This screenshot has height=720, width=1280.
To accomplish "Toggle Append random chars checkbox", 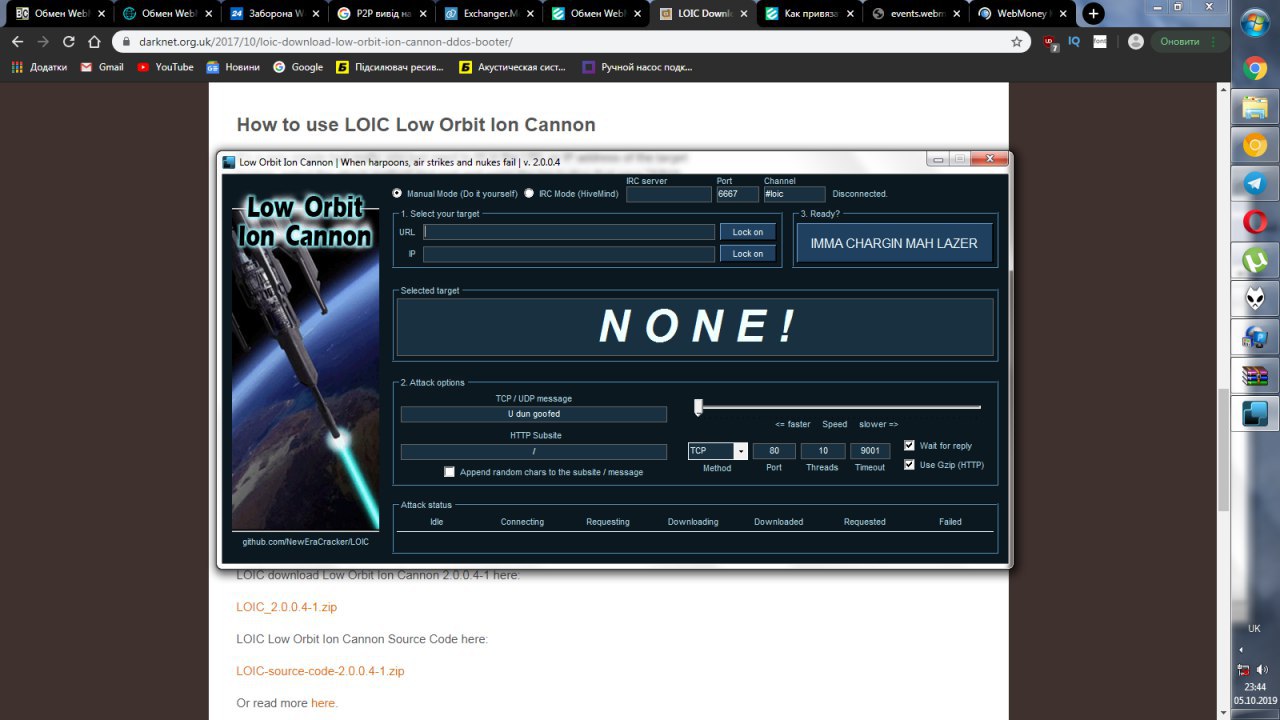I will point(450,472).
